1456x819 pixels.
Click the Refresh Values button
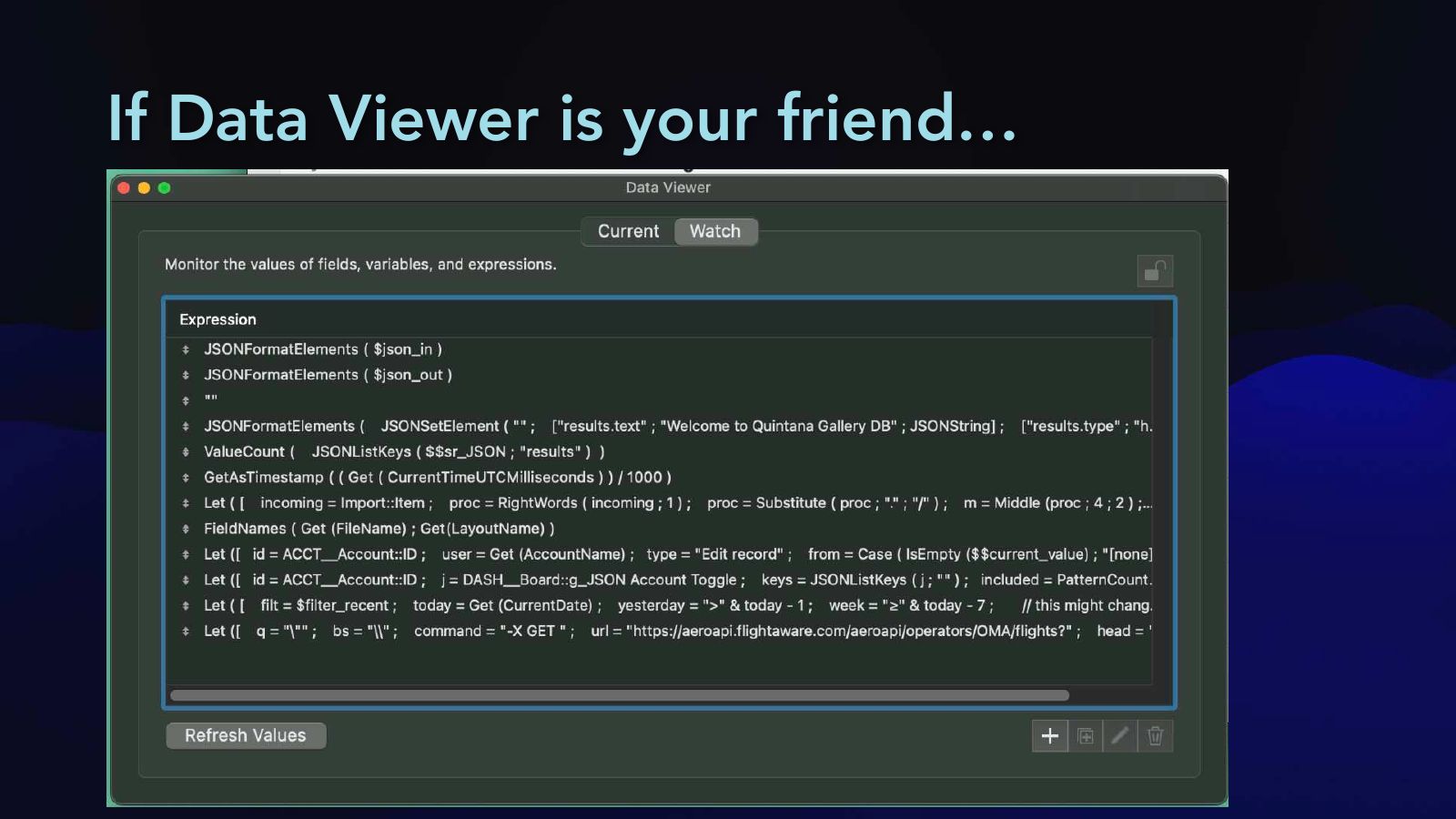(x=246, y=735)
